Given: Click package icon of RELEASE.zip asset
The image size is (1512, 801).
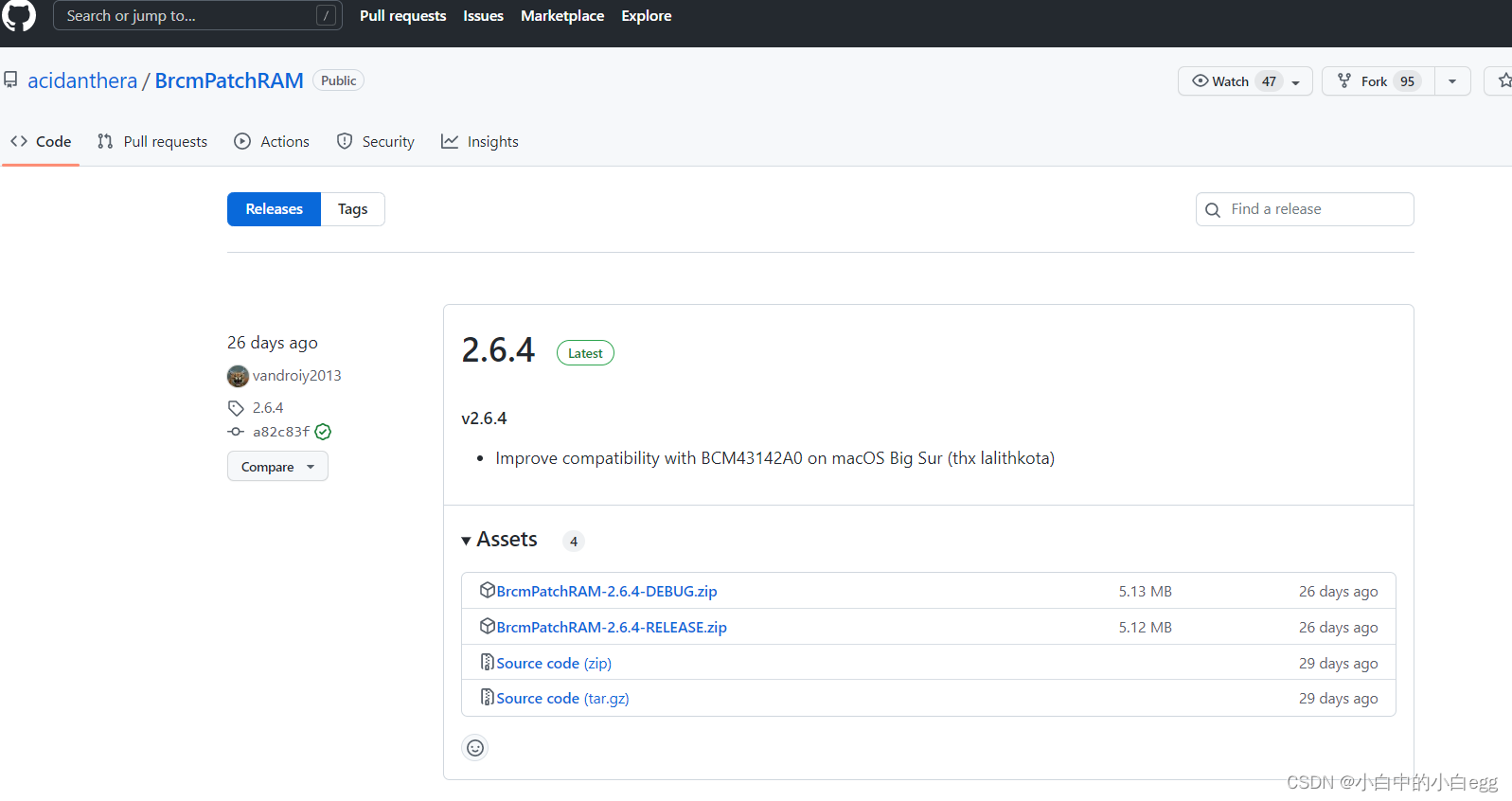Looking at the screenshot, I should [488, 626].
